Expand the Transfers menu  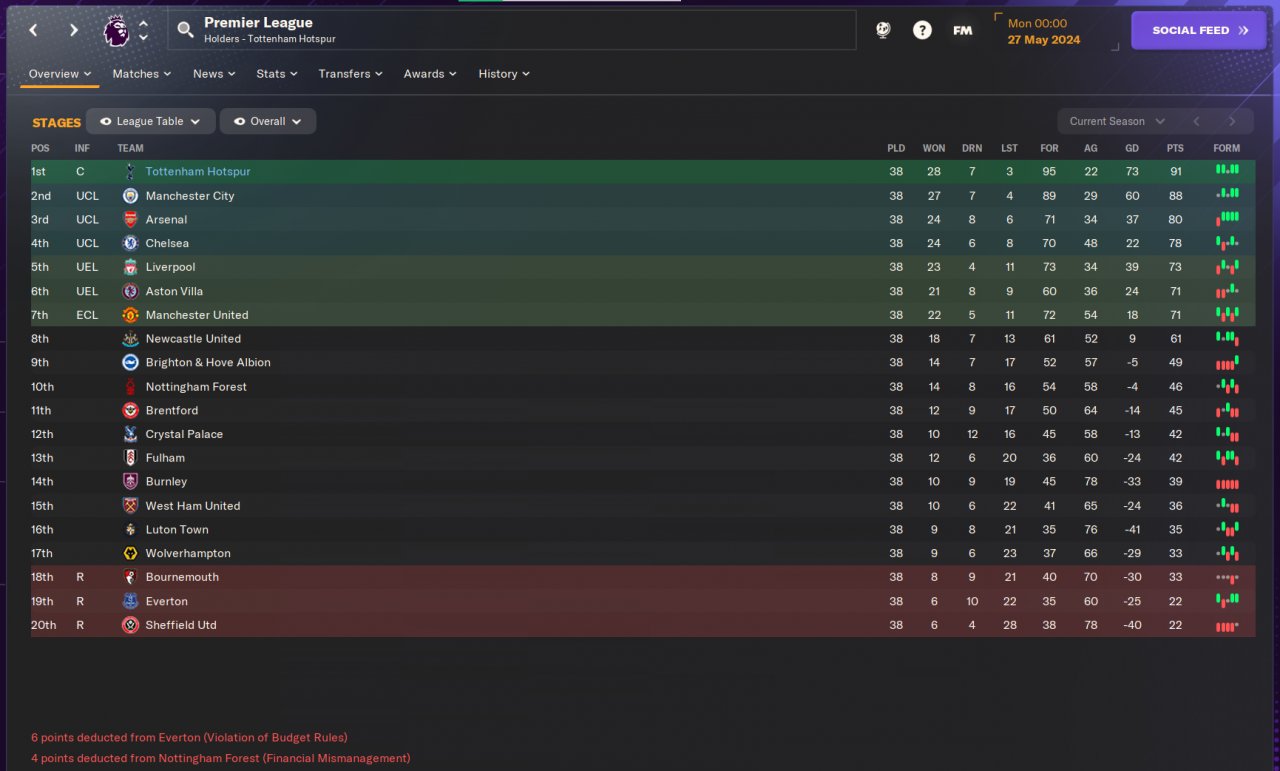click(350, 74)
